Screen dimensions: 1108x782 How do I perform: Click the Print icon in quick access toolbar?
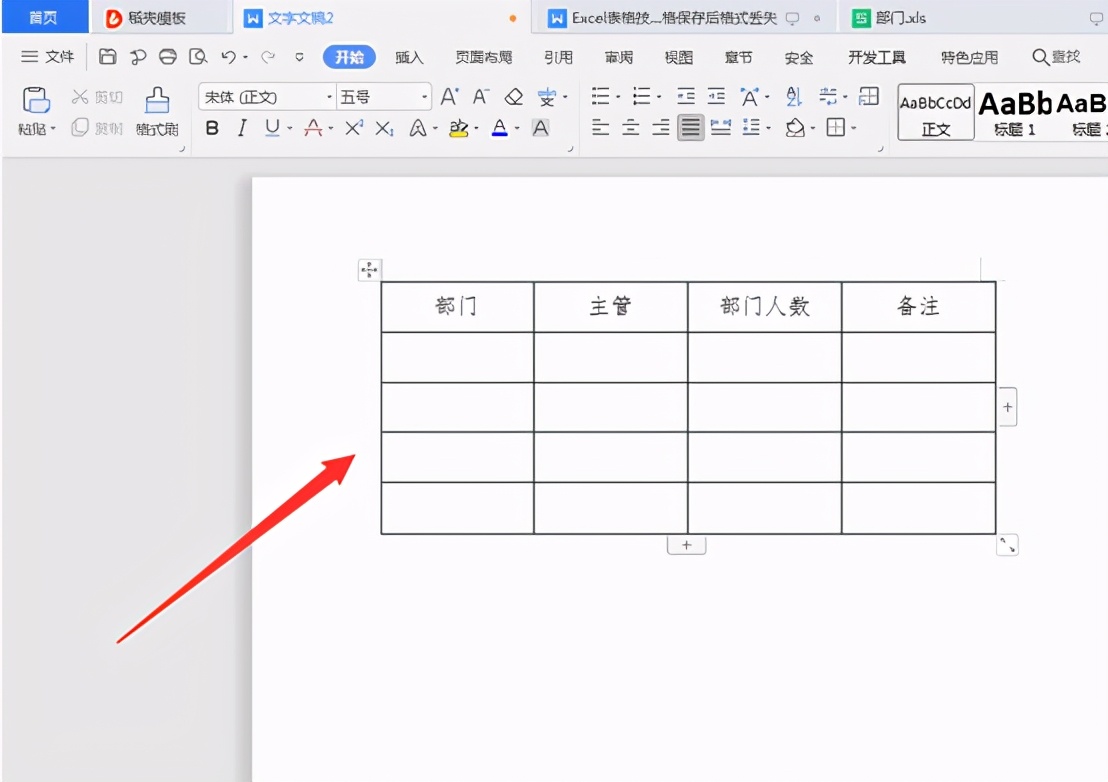coord(167,57)
